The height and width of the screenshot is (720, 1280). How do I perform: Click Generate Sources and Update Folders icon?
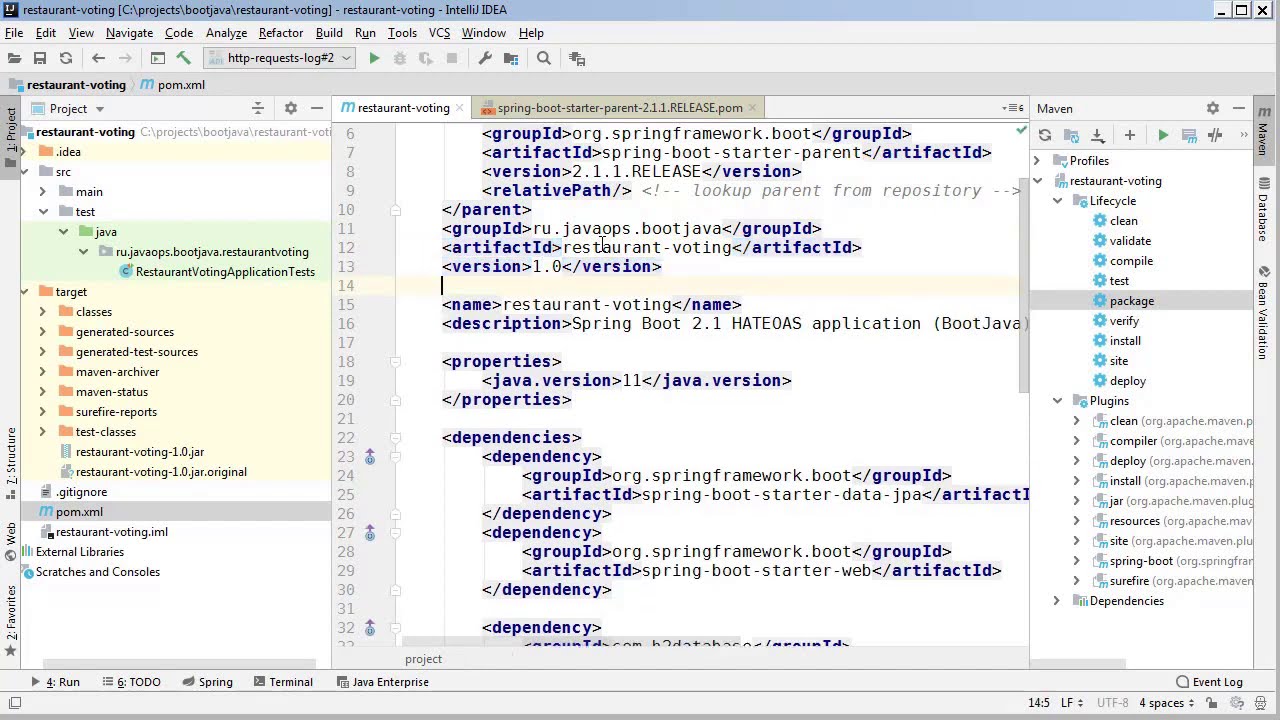coord(1071,135)
